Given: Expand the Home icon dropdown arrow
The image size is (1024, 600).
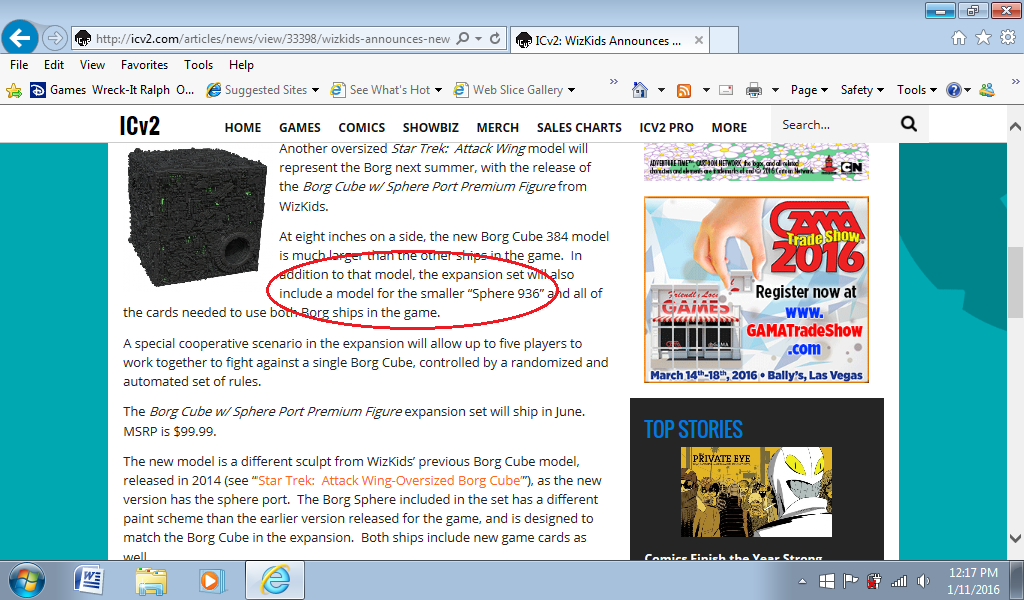Looking at the screenshot, I should click(x=661, y=90).
